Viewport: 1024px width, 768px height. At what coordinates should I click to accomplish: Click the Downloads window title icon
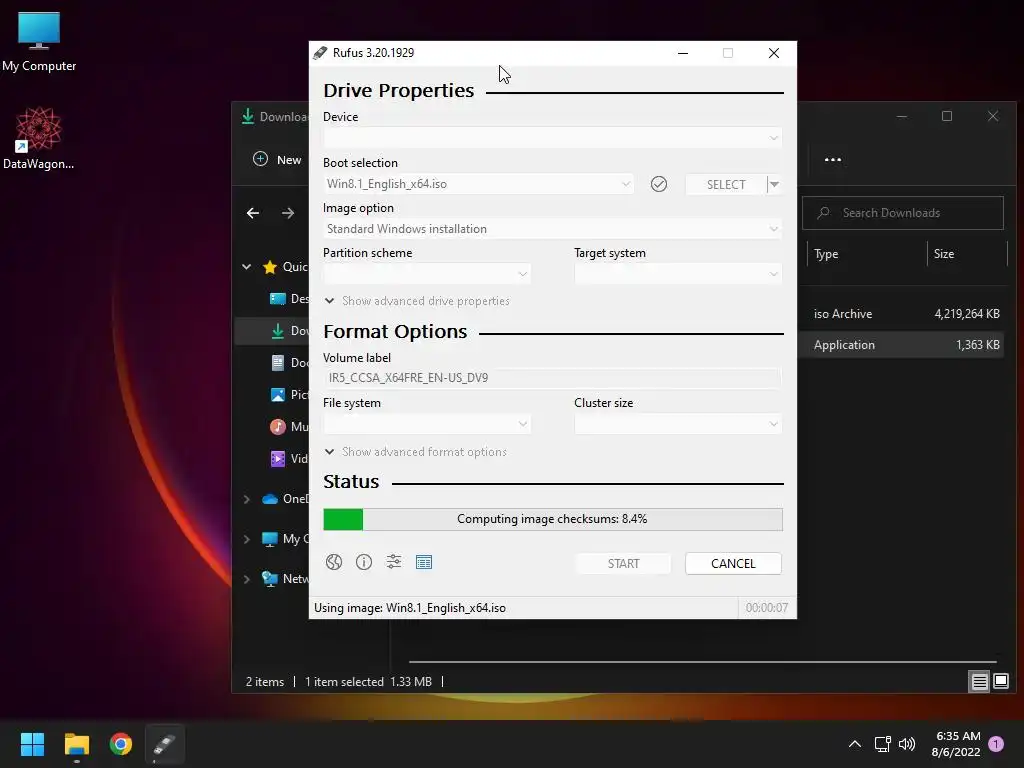(x=248, y=116)
